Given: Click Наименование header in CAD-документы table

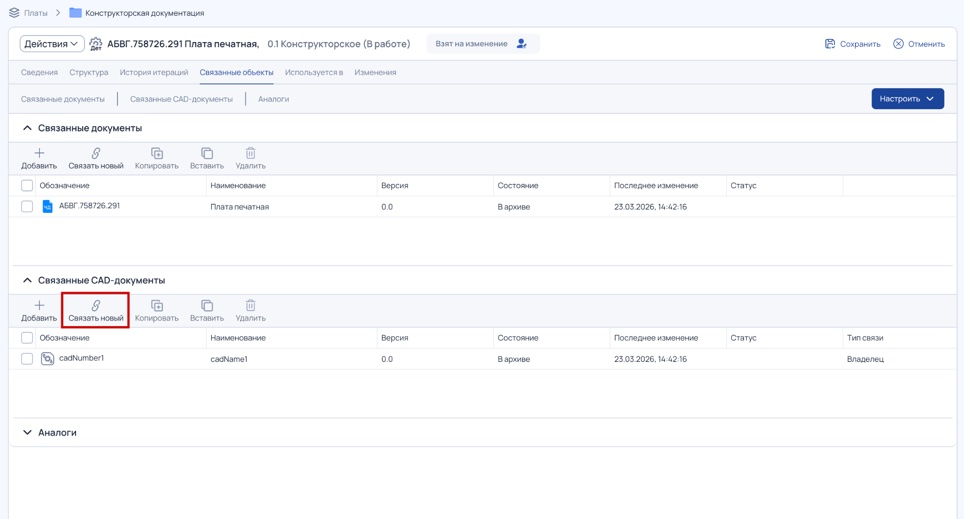Looking at the screenshot, I should coord(238,338).
